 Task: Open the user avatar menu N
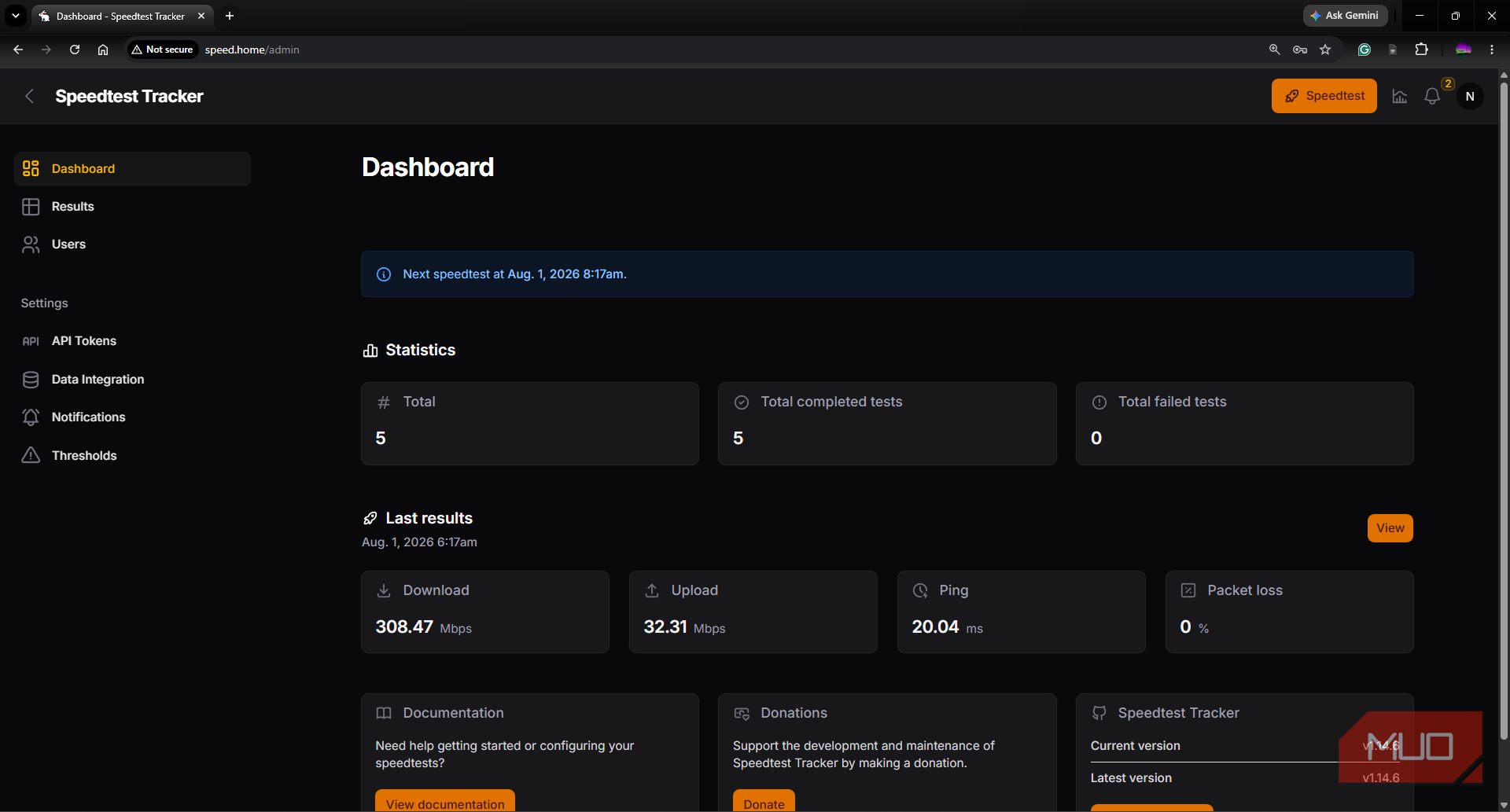coord(1470,96)
